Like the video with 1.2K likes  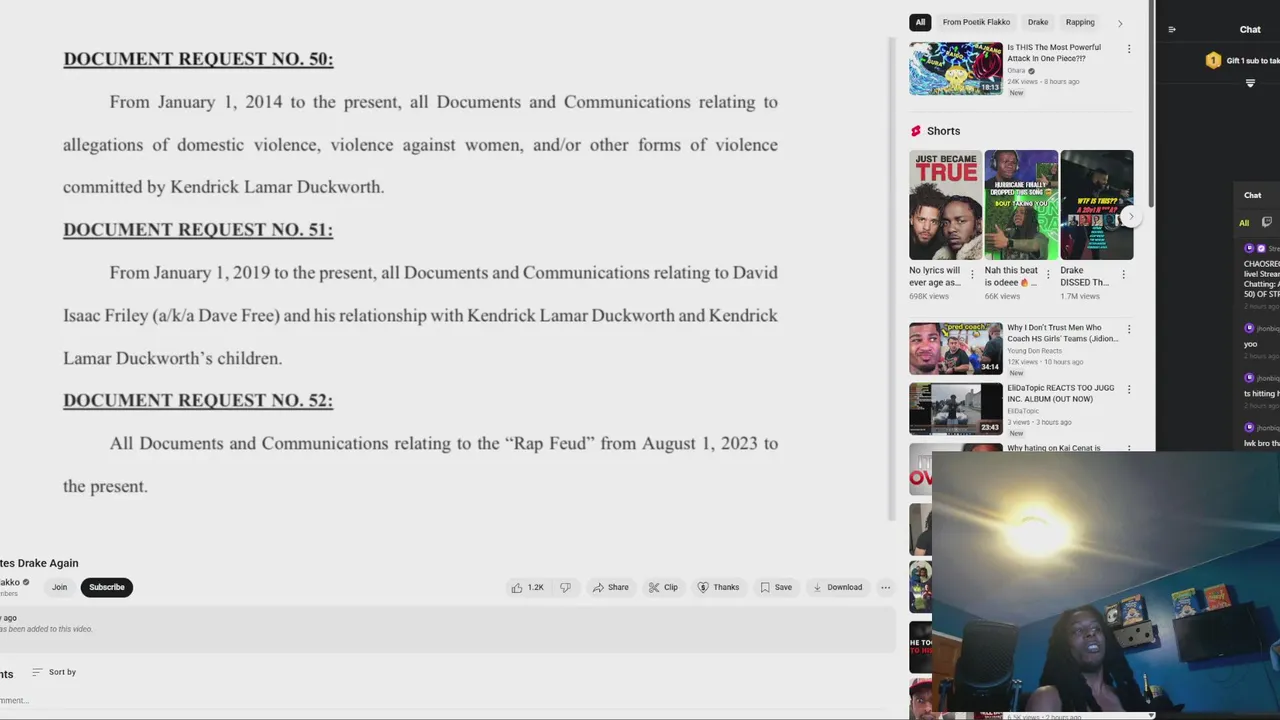pyautogui.click(x=527, y=587)
